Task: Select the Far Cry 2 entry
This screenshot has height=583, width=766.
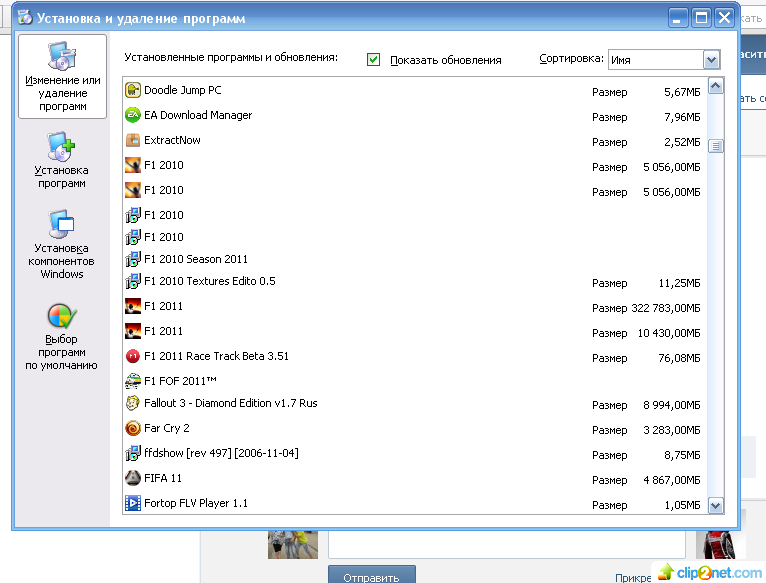Action: [x=414, y=429]
